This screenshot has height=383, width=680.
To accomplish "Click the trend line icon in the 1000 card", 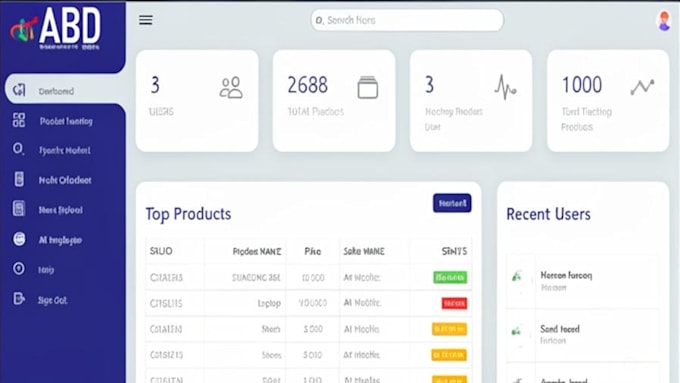I will coord(642,87).
